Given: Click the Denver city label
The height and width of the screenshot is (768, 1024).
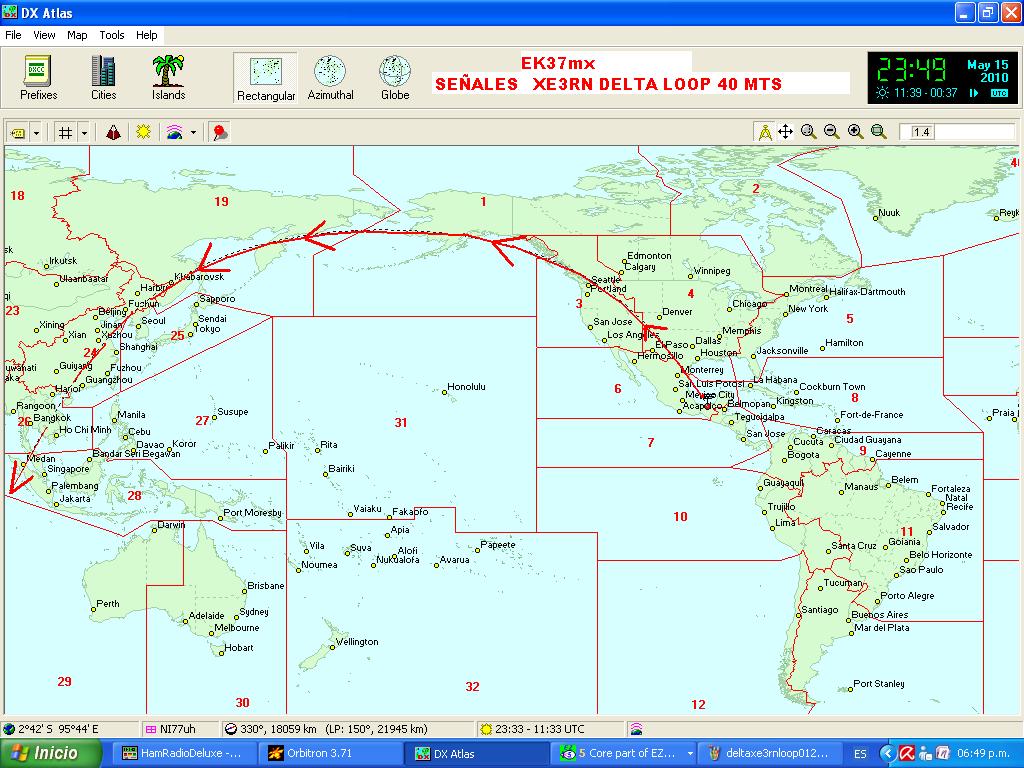Looking at the screenshot, I should coord(677,312).
